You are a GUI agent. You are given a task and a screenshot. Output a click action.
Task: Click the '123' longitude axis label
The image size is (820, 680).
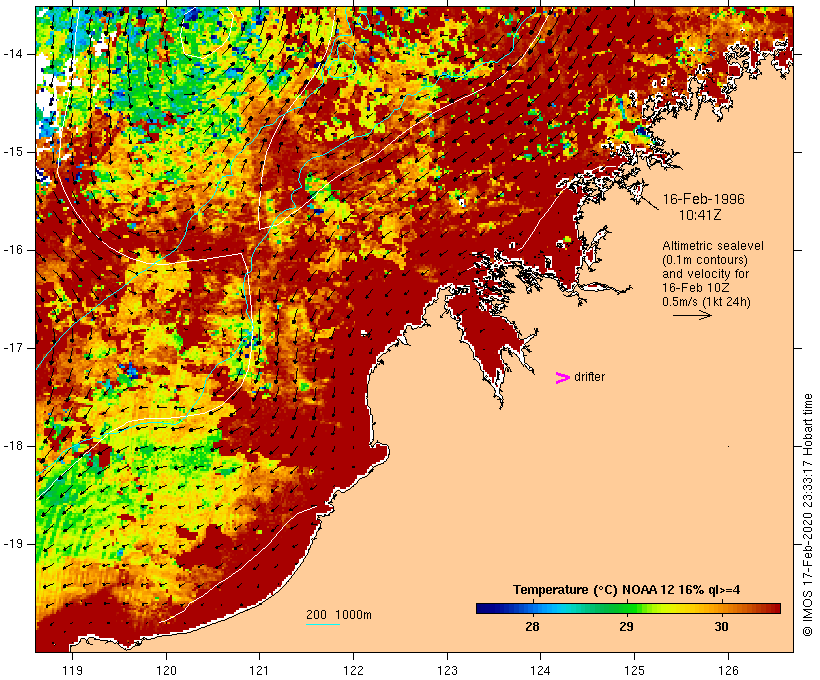447,670
